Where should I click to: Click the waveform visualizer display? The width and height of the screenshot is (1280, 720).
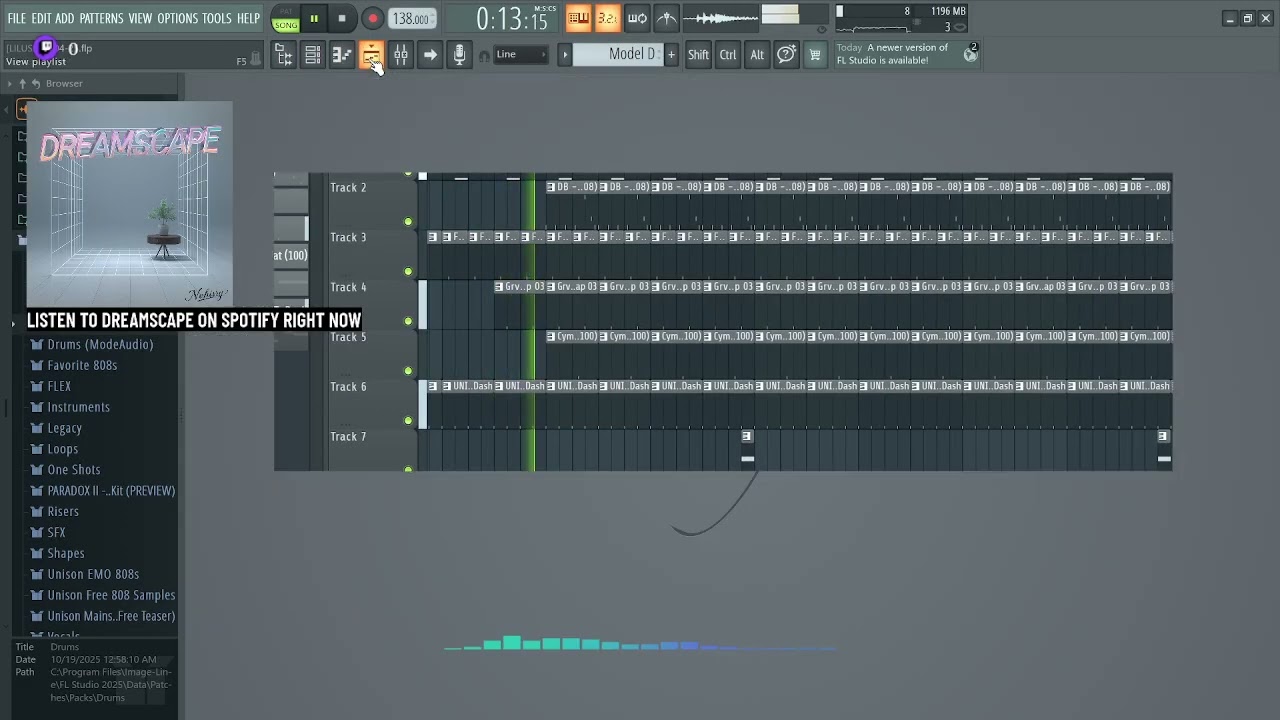tap(720, 18)
